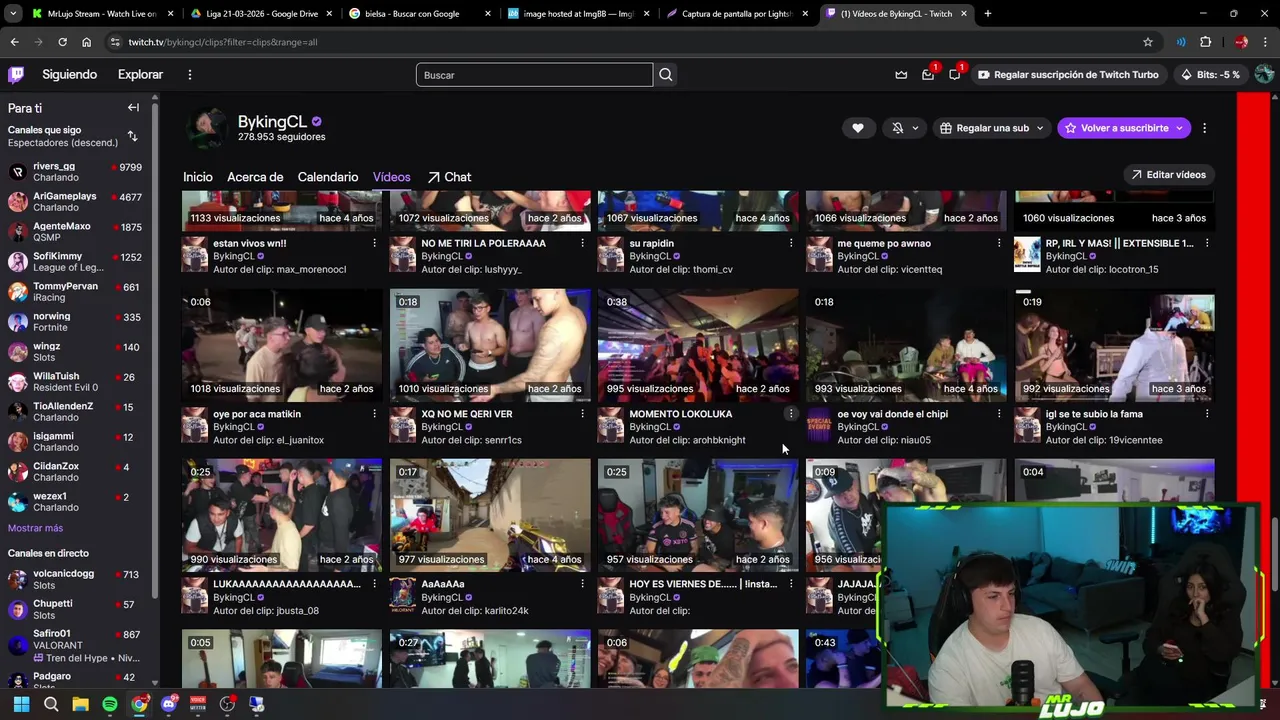Open AriGameplays channel in sidebar

click(x=76, y=202)
